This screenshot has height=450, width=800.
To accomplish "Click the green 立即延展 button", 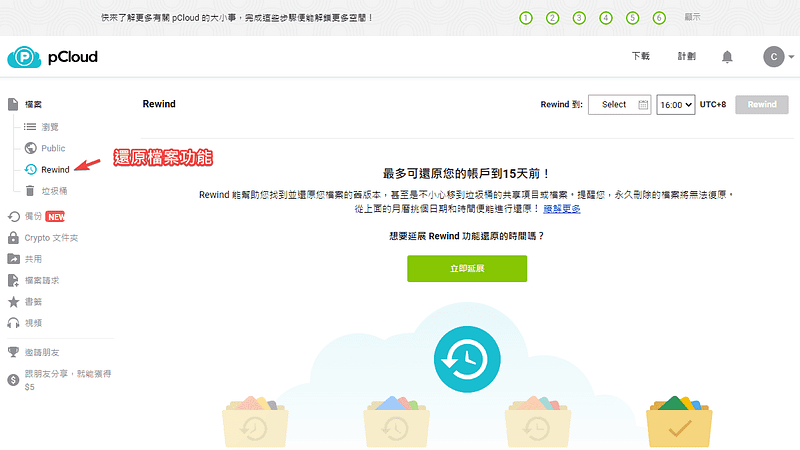I will point(467,268).
